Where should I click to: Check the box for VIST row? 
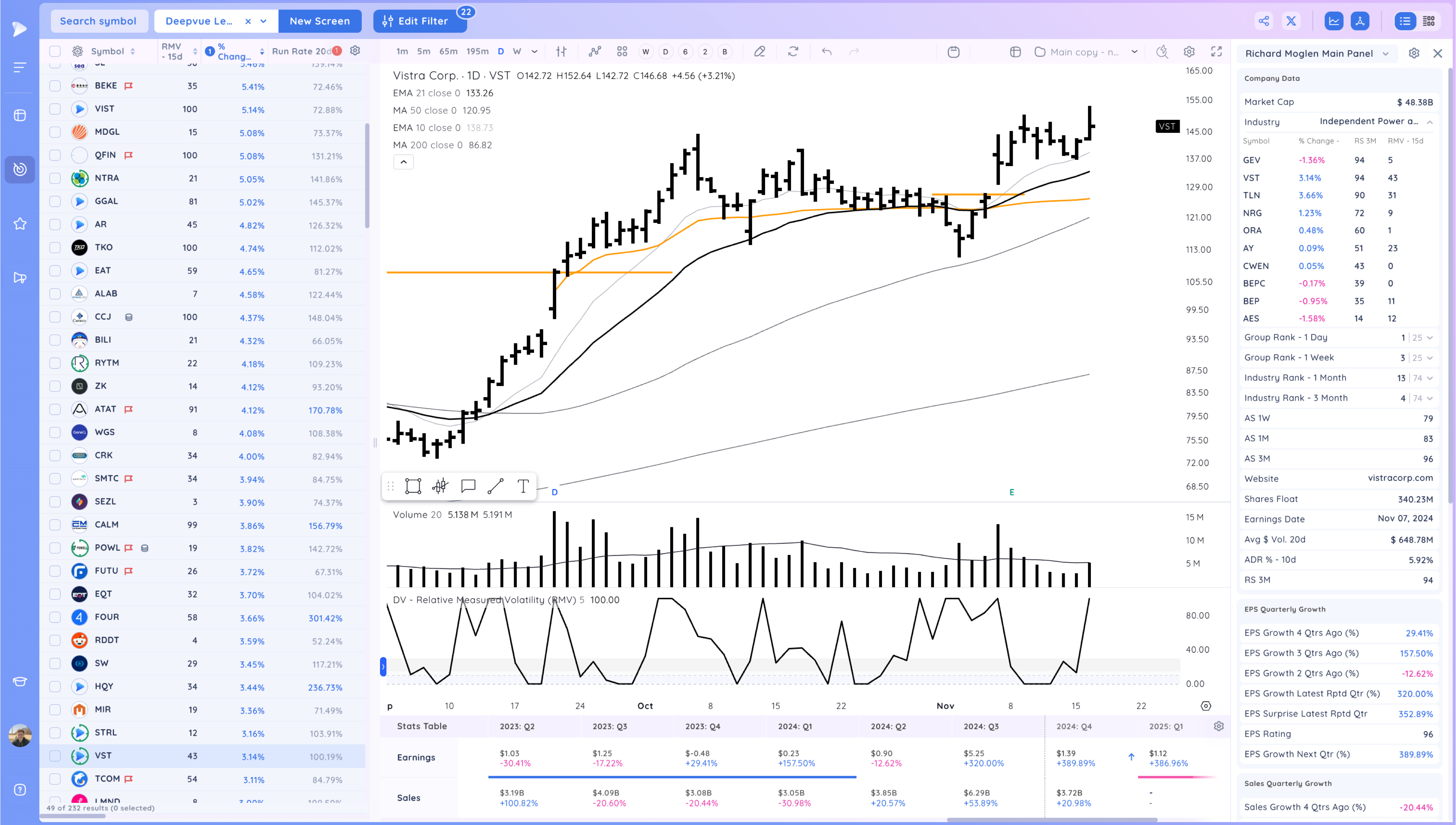[55, 109]
